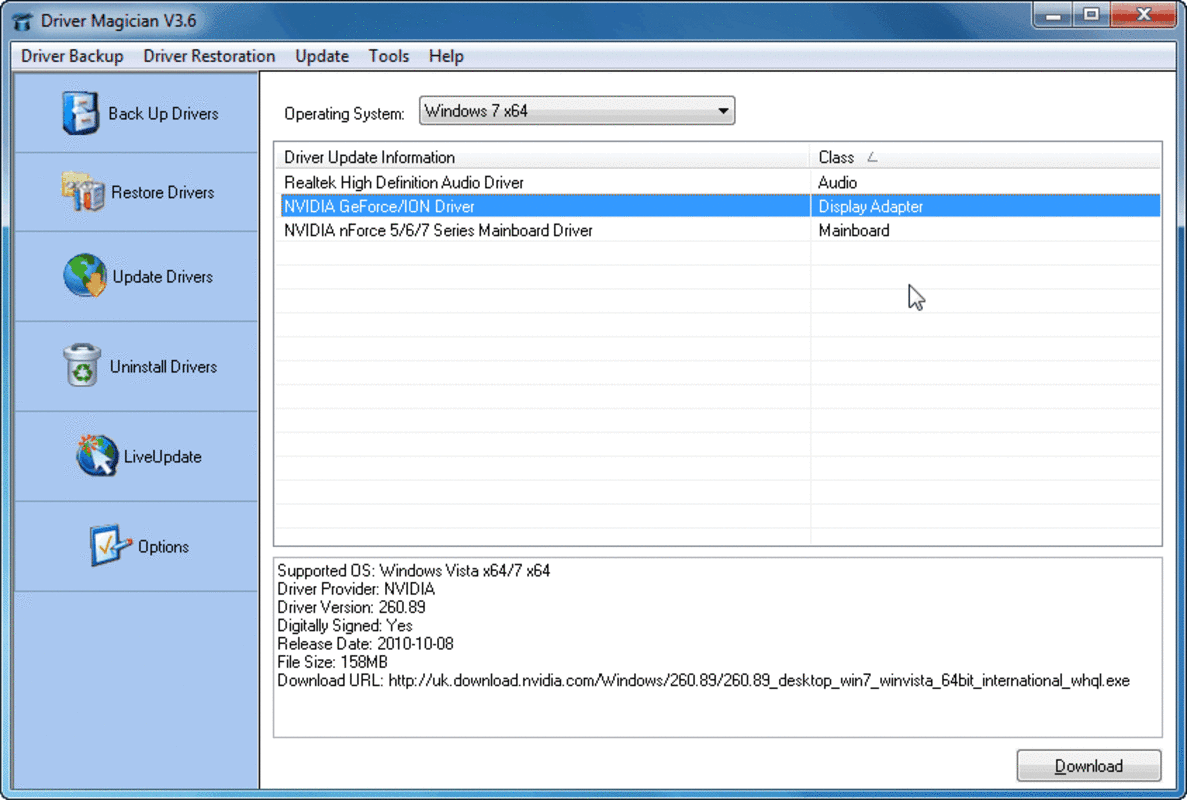
Task: Click the Download button
Action: (1088, 766)
